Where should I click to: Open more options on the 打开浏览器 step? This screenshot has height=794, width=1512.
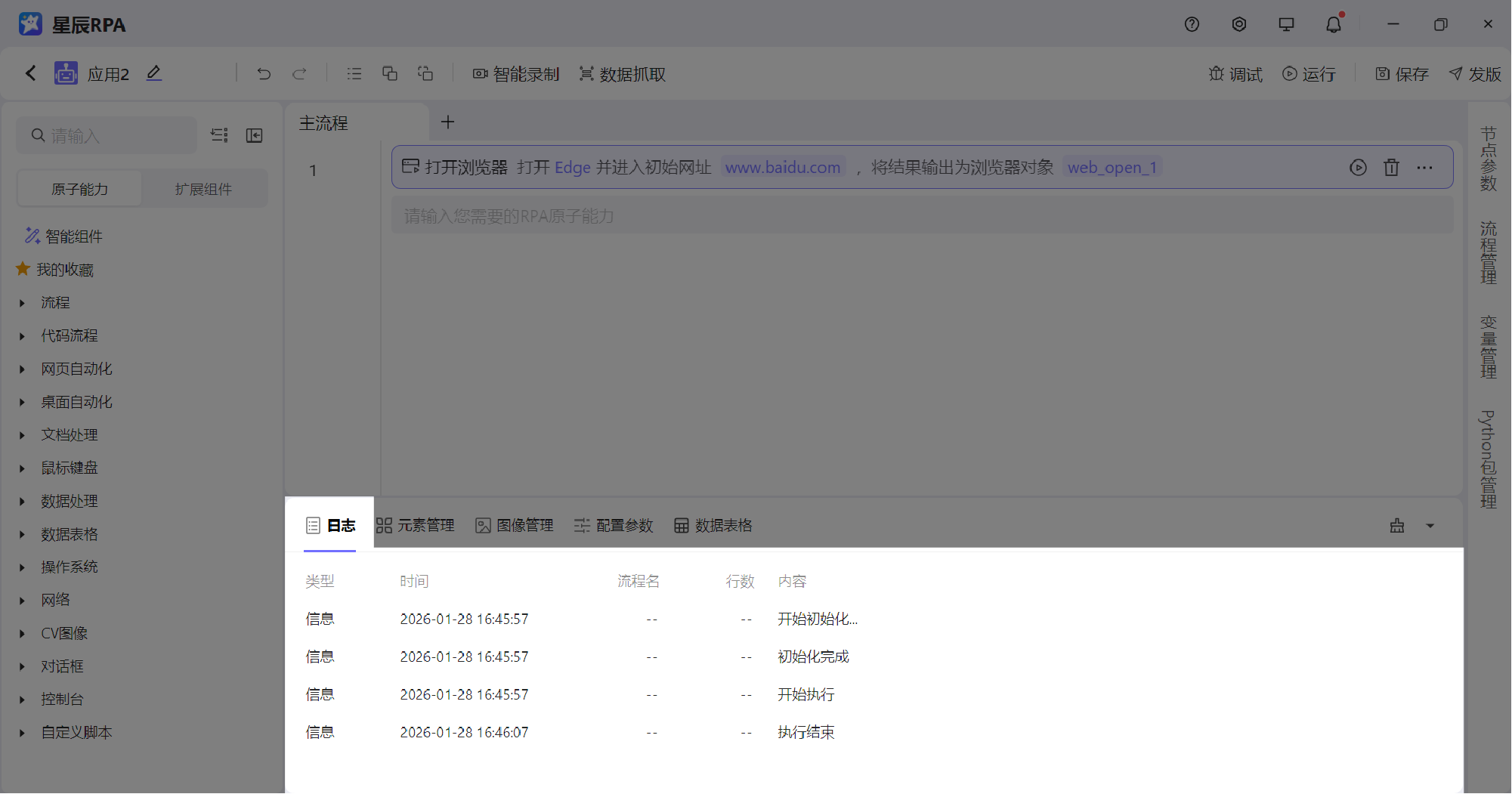pos(1425,167)
